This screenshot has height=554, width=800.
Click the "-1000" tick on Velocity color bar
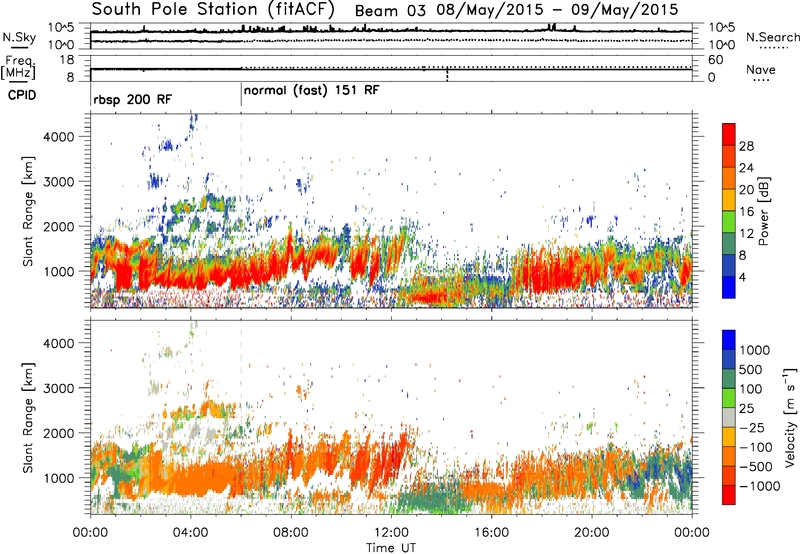click(x=760, y=486)
